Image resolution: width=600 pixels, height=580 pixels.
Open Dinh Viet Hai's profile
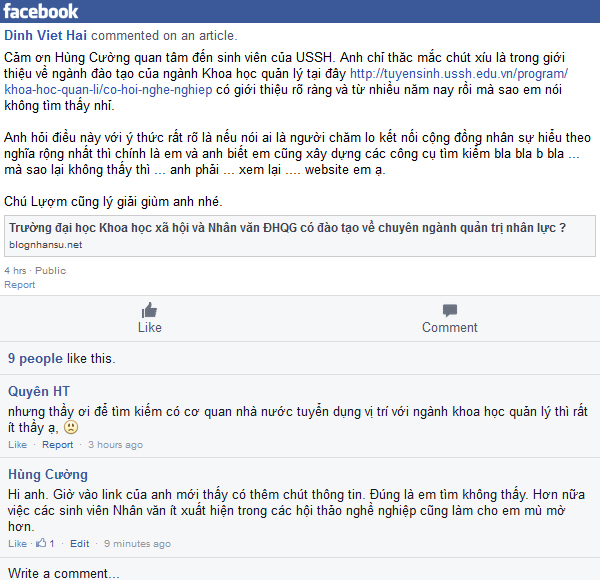tap(46, 36)
